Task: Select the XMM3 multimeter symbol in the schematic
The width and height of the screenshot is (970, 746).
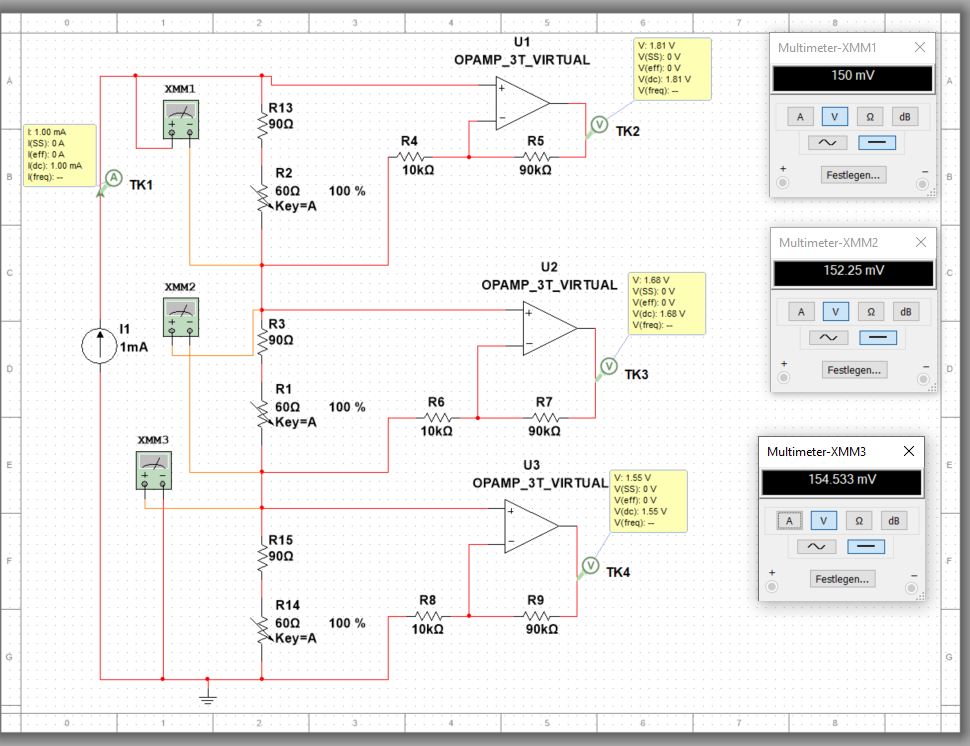Action: (154, 470)
